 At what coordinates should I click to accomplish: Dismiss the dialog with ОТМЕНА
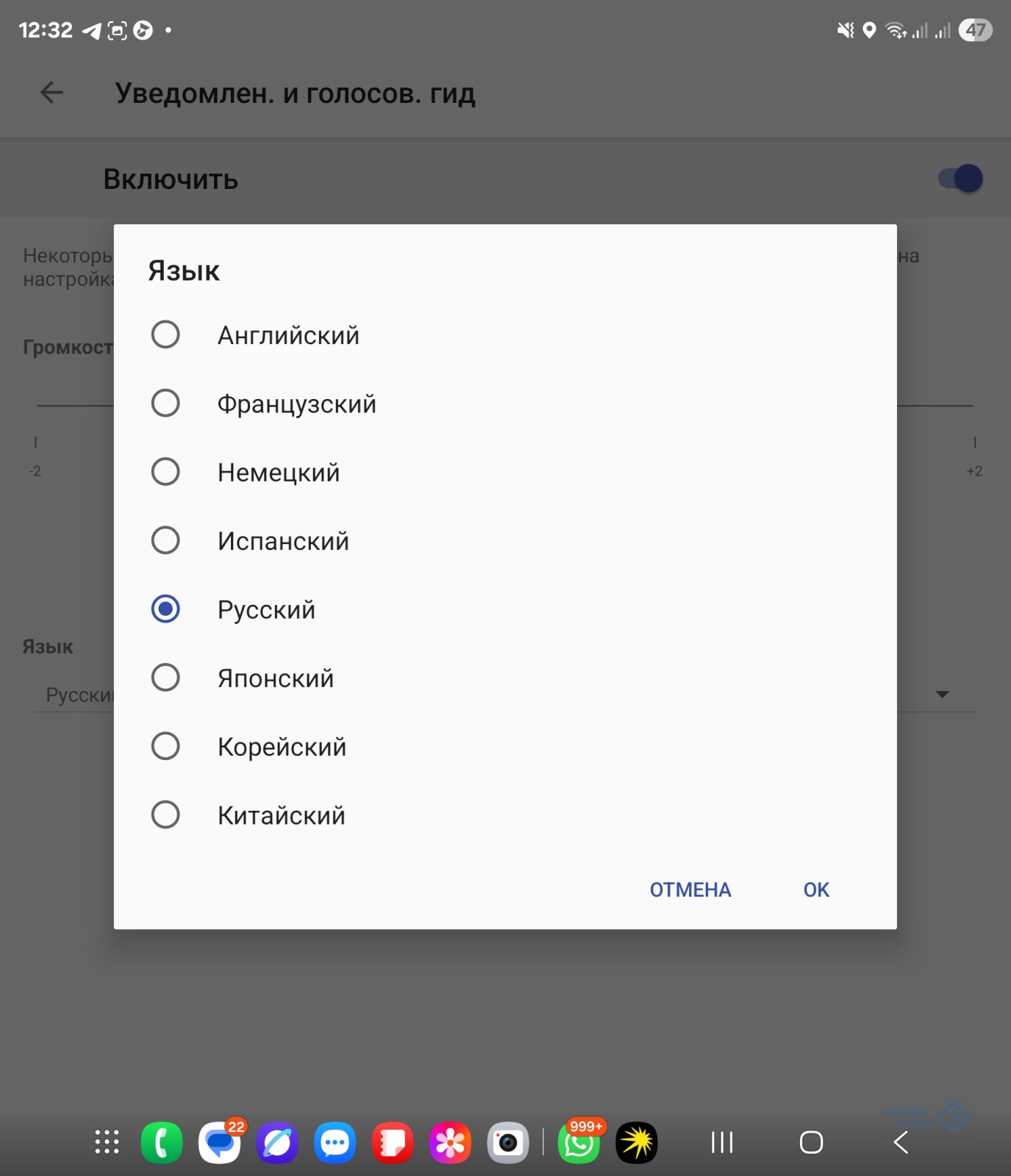(x=690, y=890)
